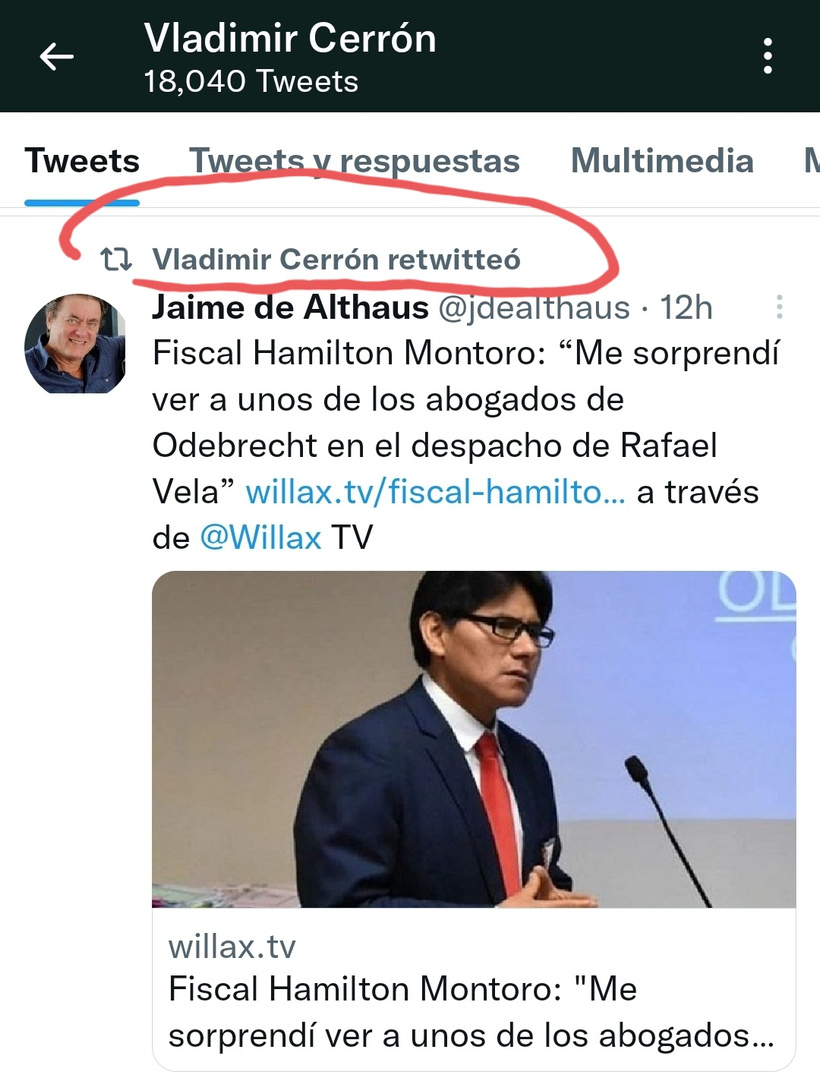Image resolution: width=820 pixels, height=1084 pixels.
Task: Tap the back arrow icon
Action: click(x=57, y=56)
